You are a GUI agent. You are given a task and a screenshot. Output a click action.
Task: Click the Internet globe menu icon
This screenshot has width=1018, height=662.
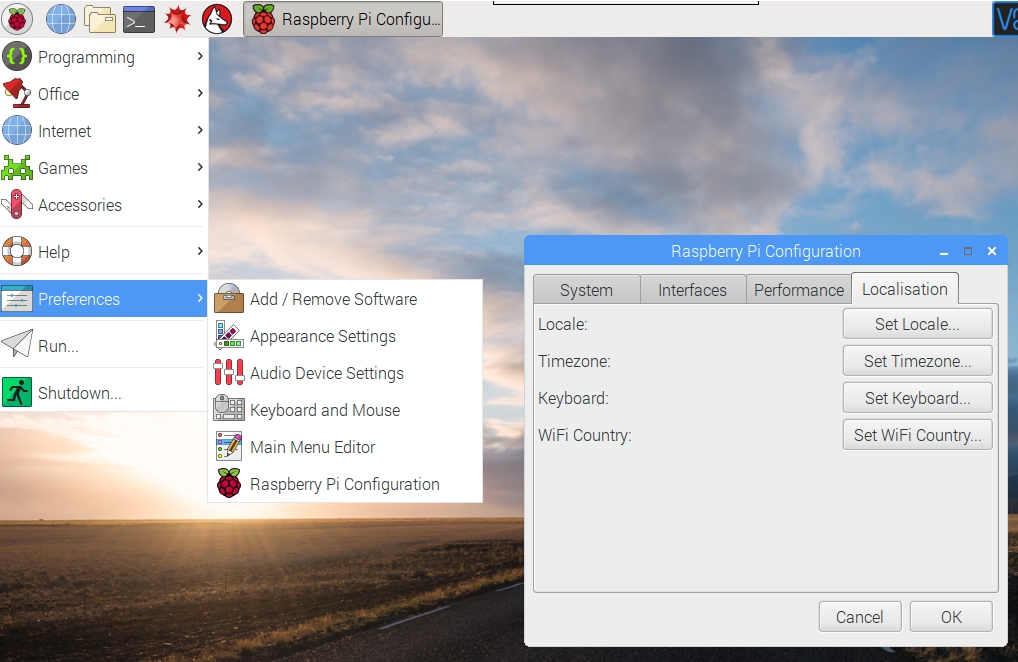[x=17, y=130]
